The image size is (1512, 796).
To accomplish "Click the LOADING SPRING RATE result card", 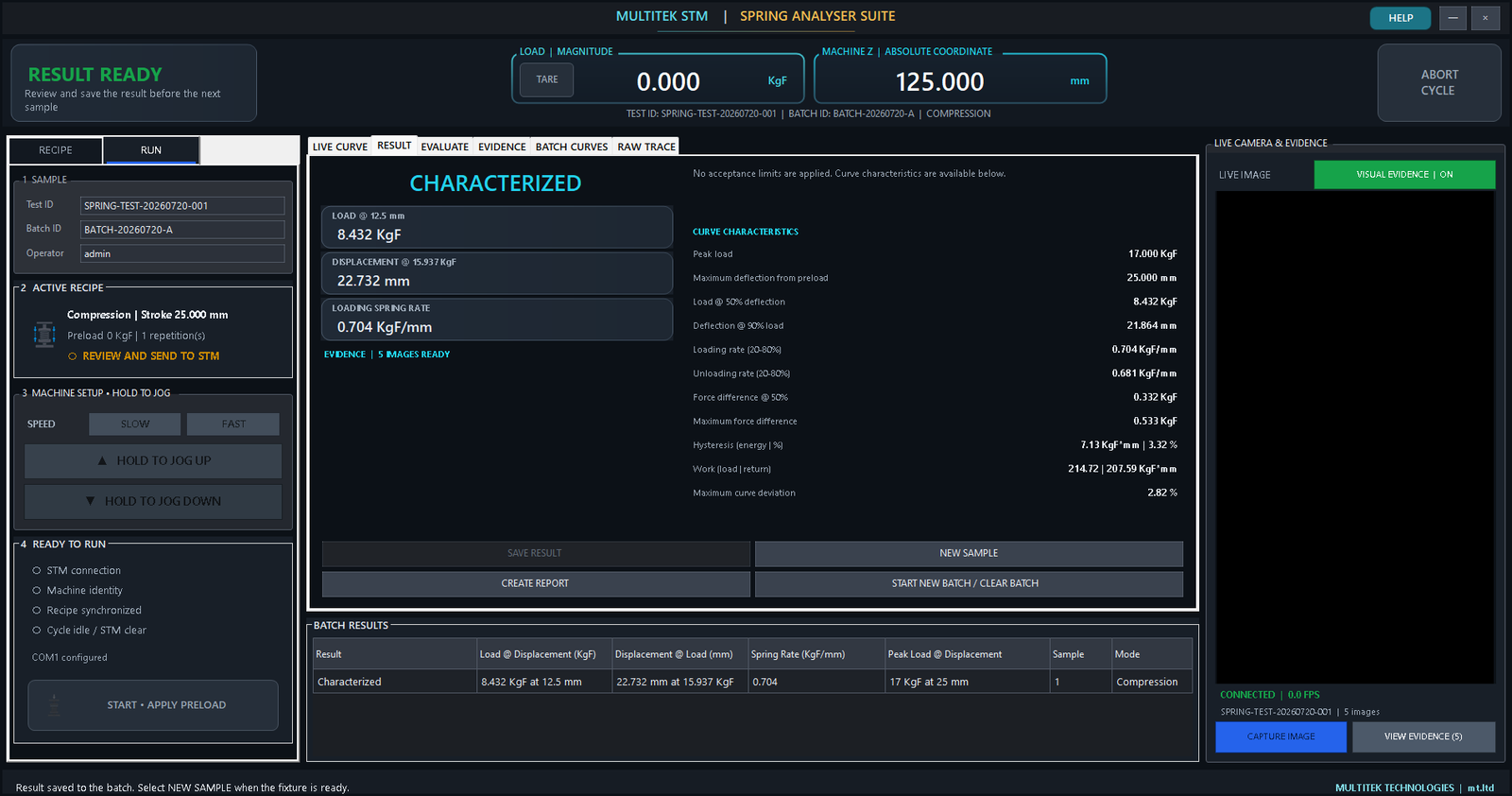I will (497, 320).
